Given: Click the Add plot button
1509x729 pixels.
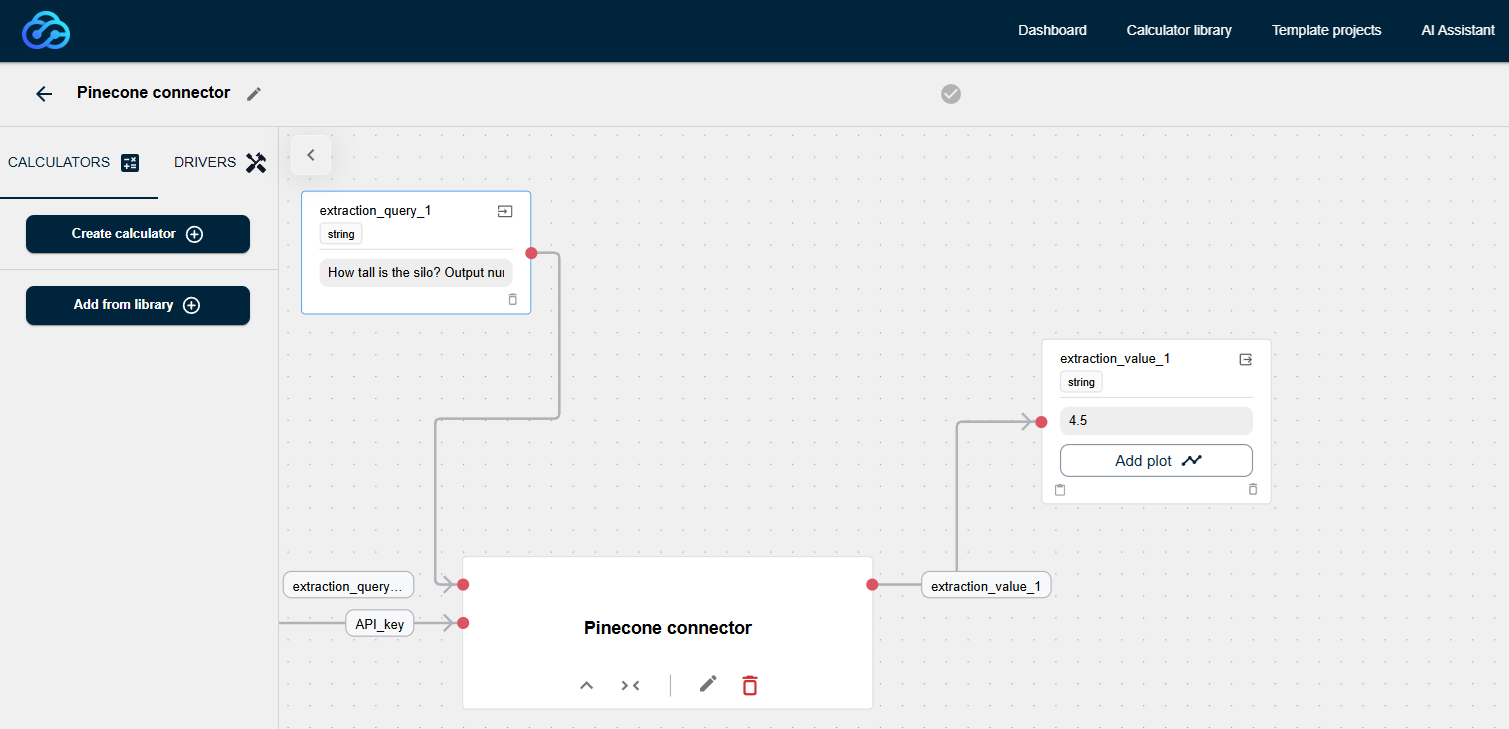Looking at the screenshot, I should point(1156,461).
